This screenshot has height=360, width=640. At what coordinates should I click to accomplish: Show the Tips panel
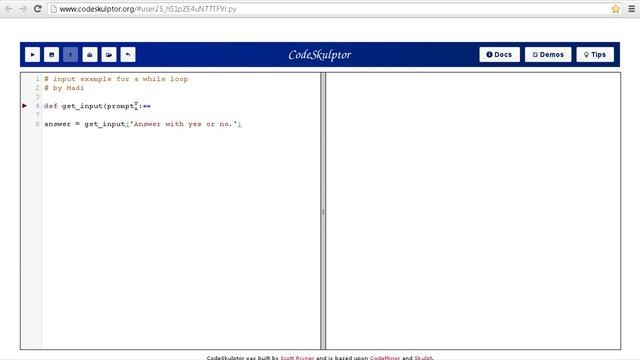595,55
